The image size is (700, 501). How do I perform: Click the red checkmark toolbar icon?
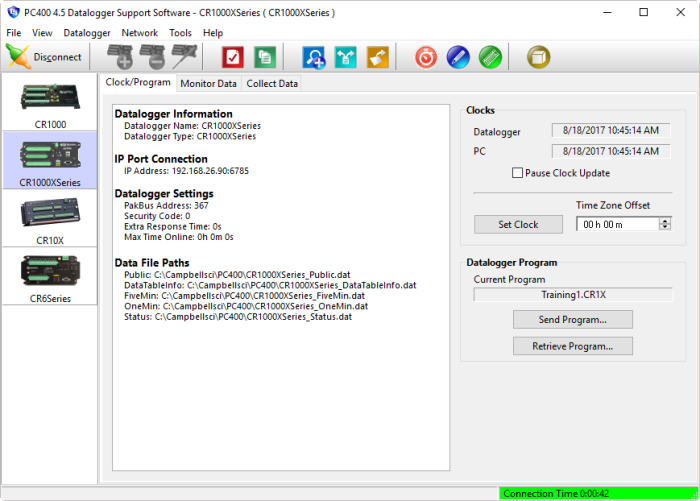[x=233, y=57]
